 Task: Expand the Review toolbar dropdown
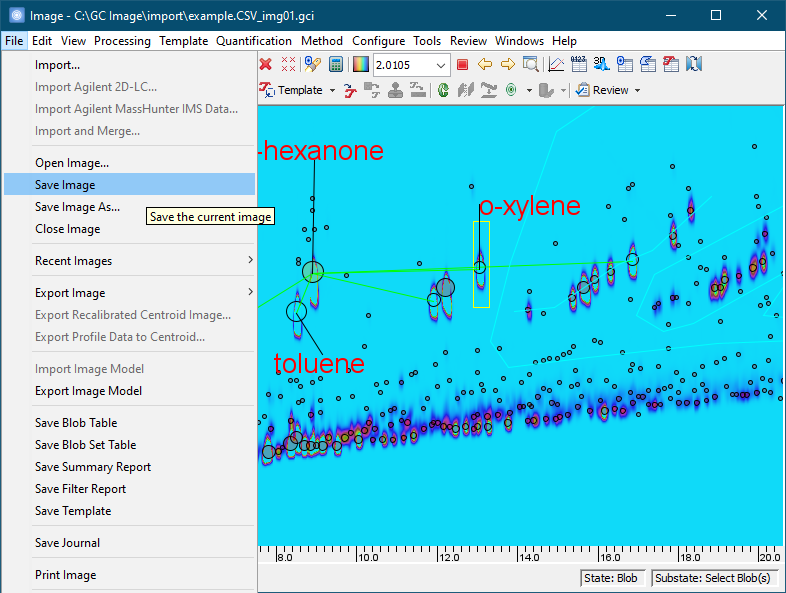pos(637,90)
